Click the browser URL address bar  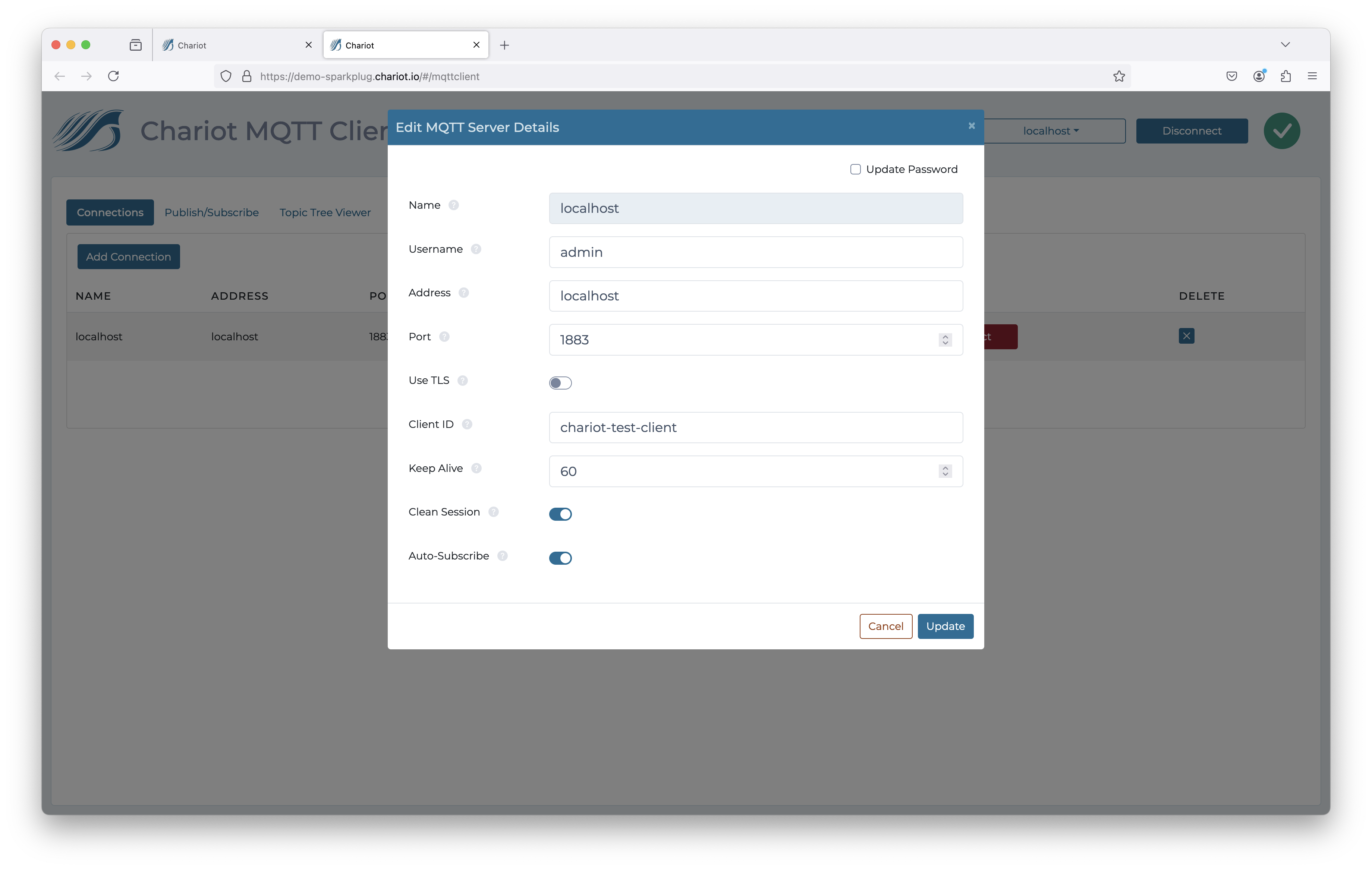click(672, 76)
